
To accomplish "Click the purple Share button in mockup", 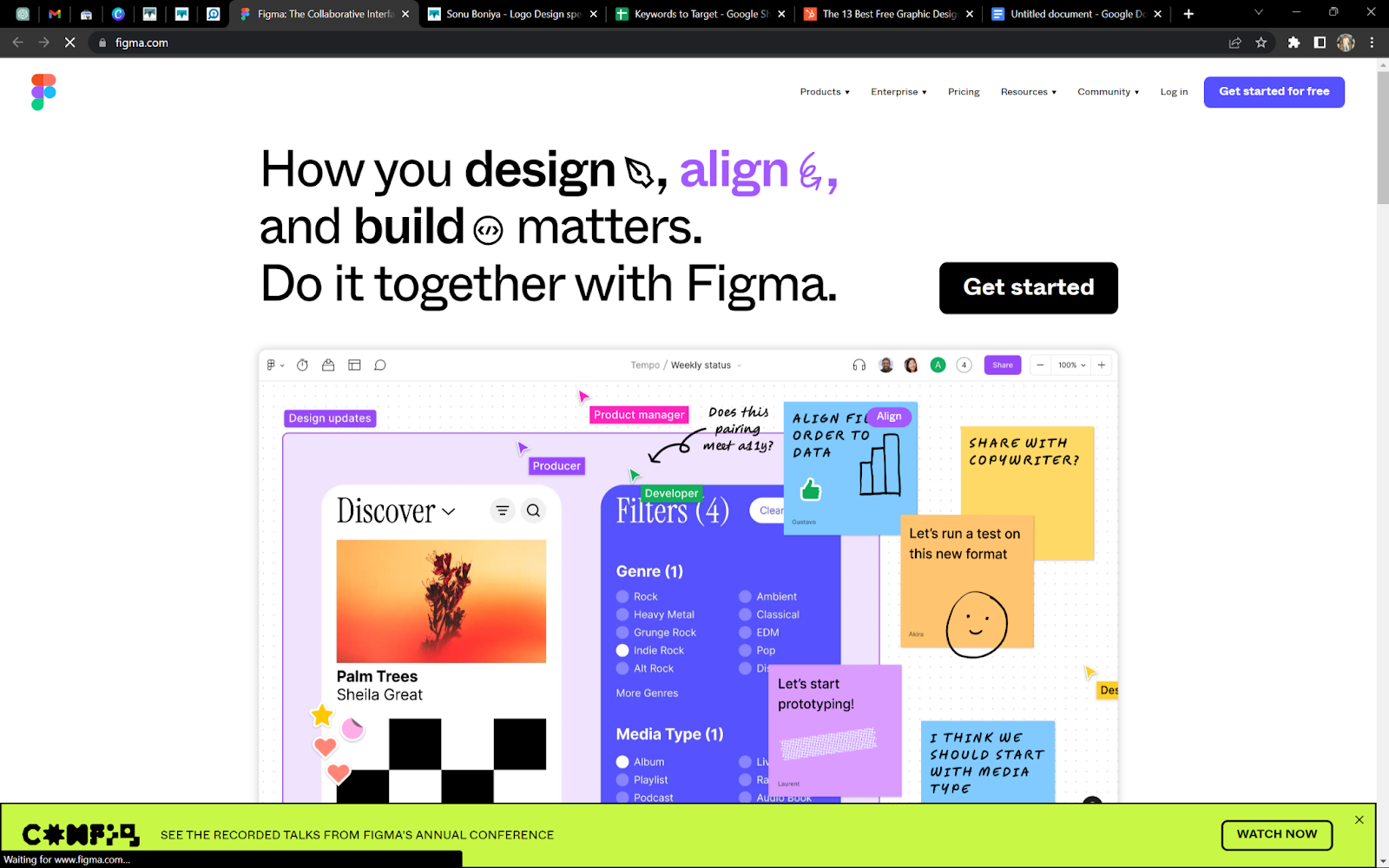I will (x=1002, y=365).
